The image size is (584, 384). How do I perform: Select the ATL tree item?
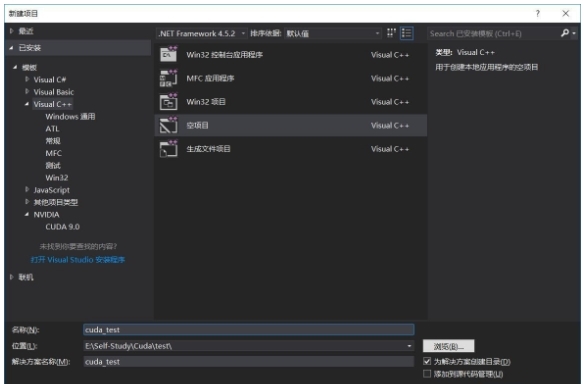(52, 129)
